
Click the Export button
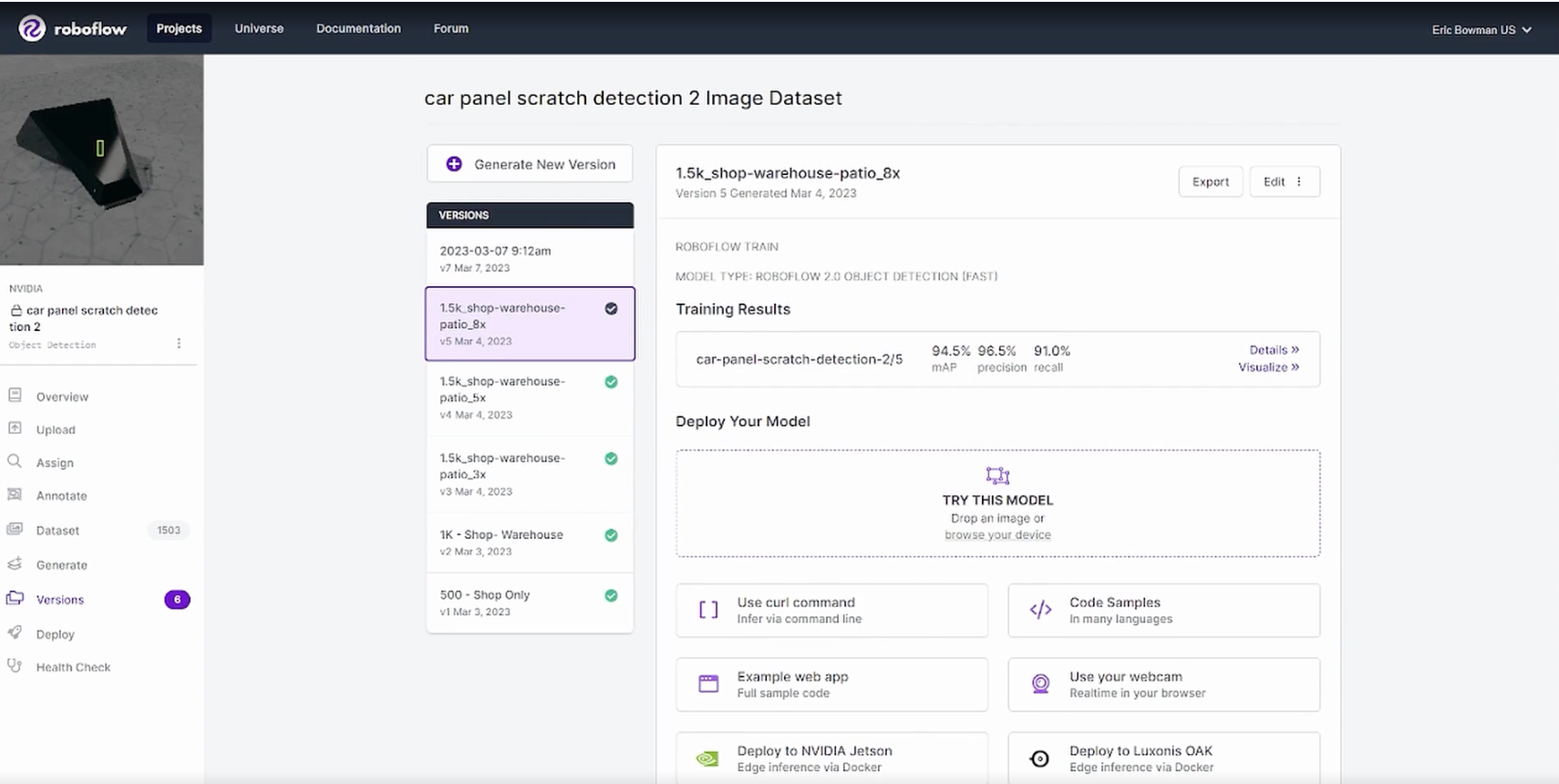click(x=1210, y=181)
